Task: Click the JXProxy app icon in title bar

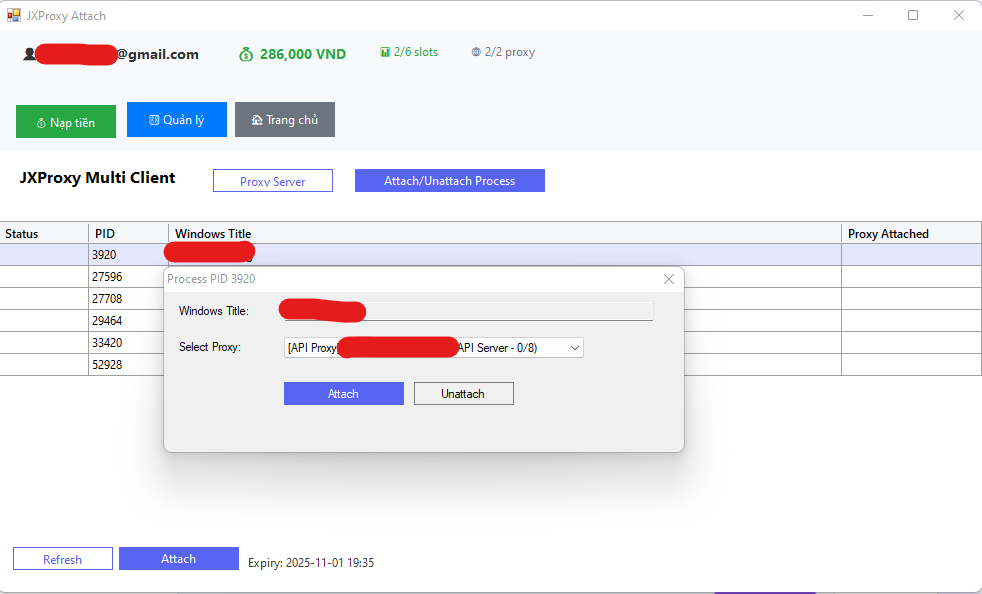Action: point(14,16)
